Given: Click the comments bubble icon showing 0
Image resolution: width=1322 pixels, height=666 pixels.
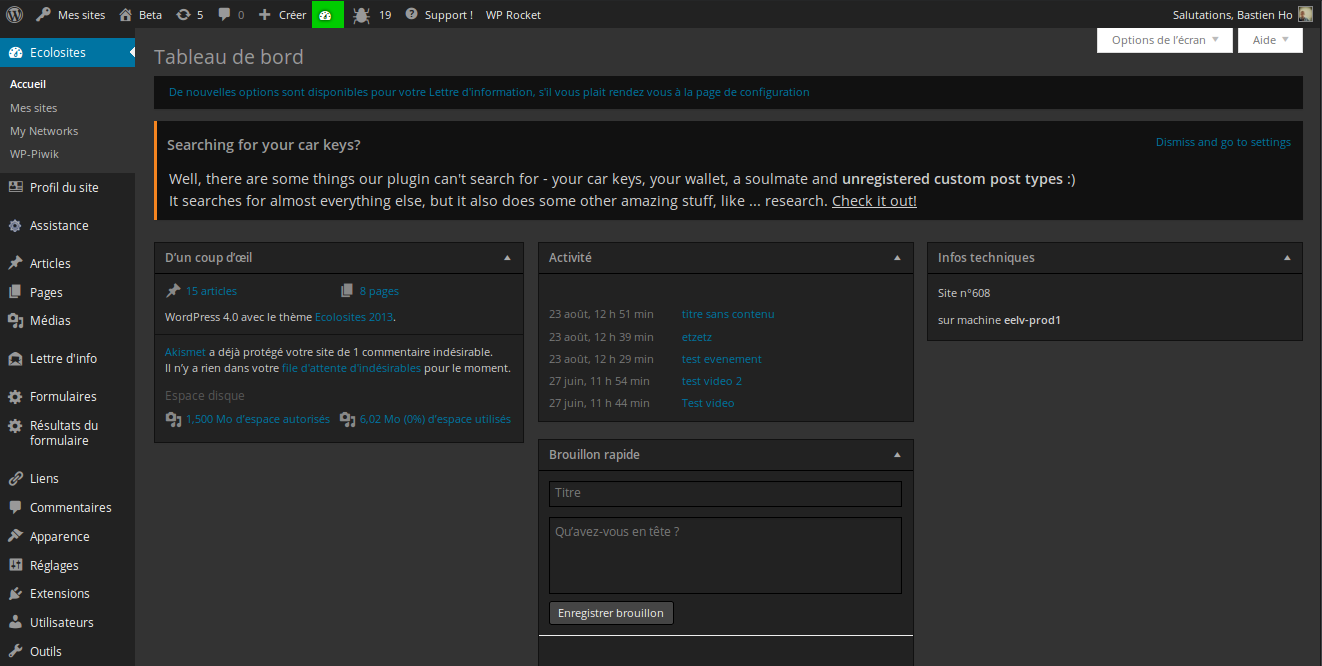Looking at the screenshot, I should (x=224, y=14).
